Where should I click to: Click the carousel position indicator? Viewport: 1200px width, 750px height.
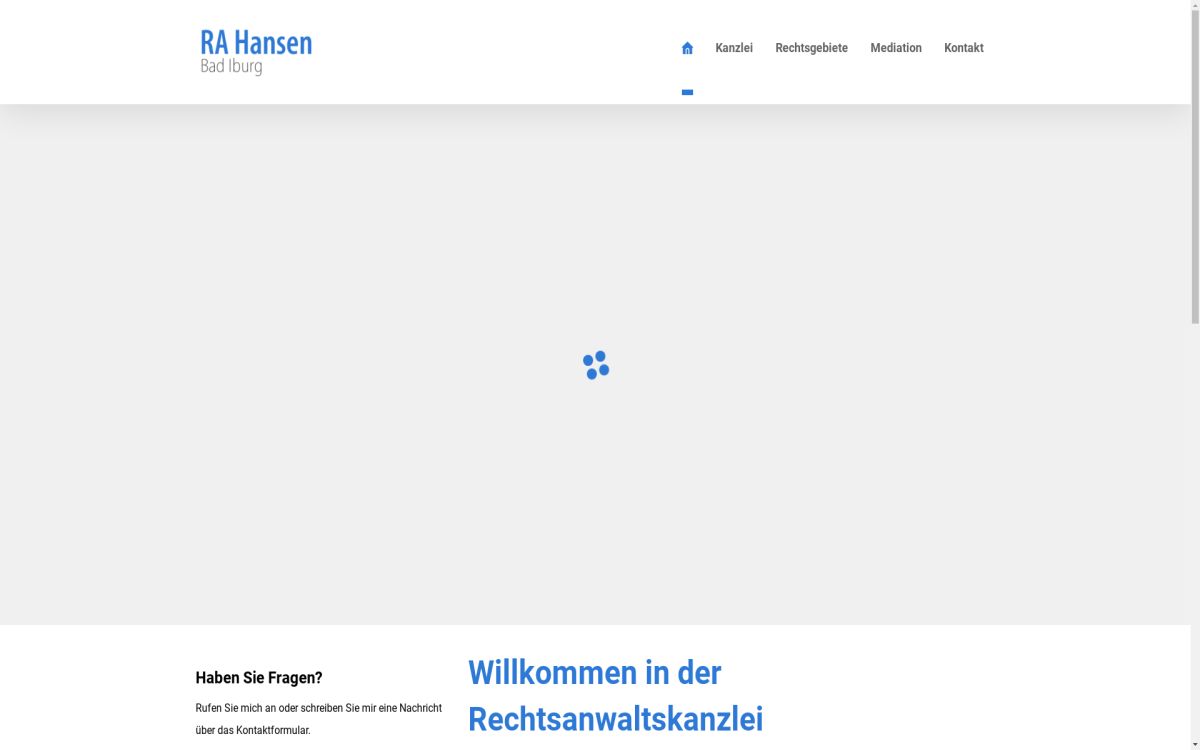coord(687,91)
